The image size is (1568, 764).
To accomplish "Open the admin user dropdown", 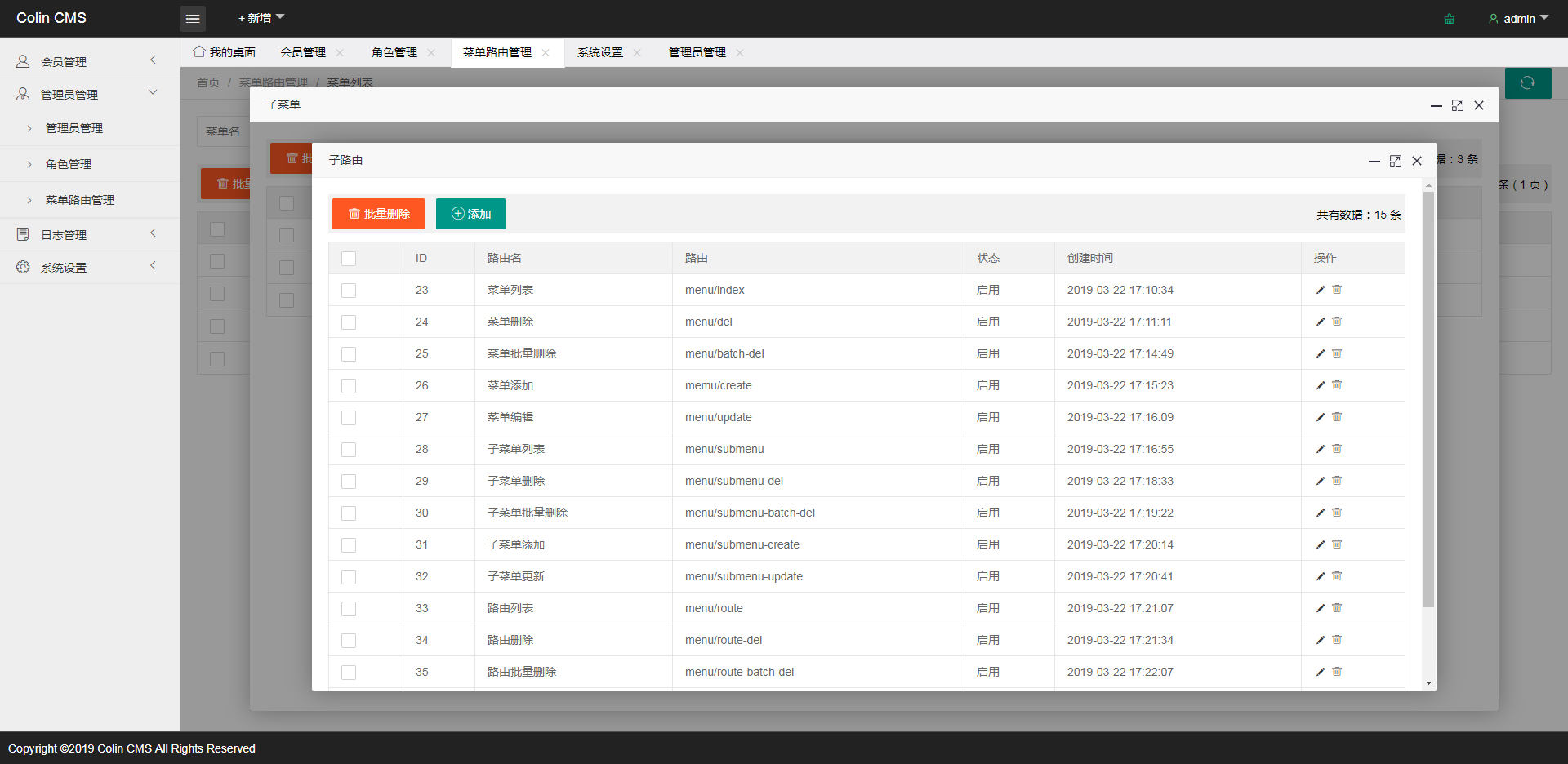I will click(1518, 19).
